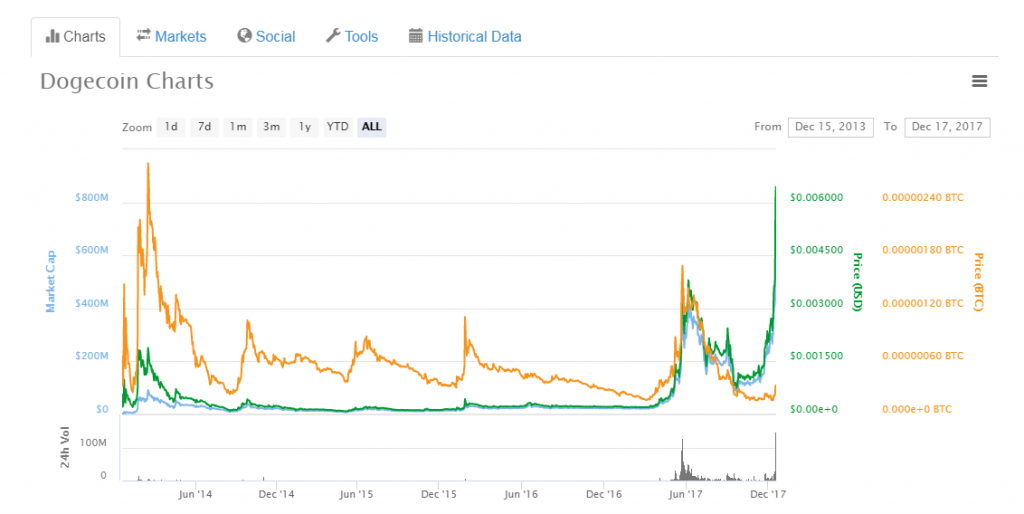Viewport: 1024px width, 514px height.
Task: Select the ALL zoom range
Action: 372,127
